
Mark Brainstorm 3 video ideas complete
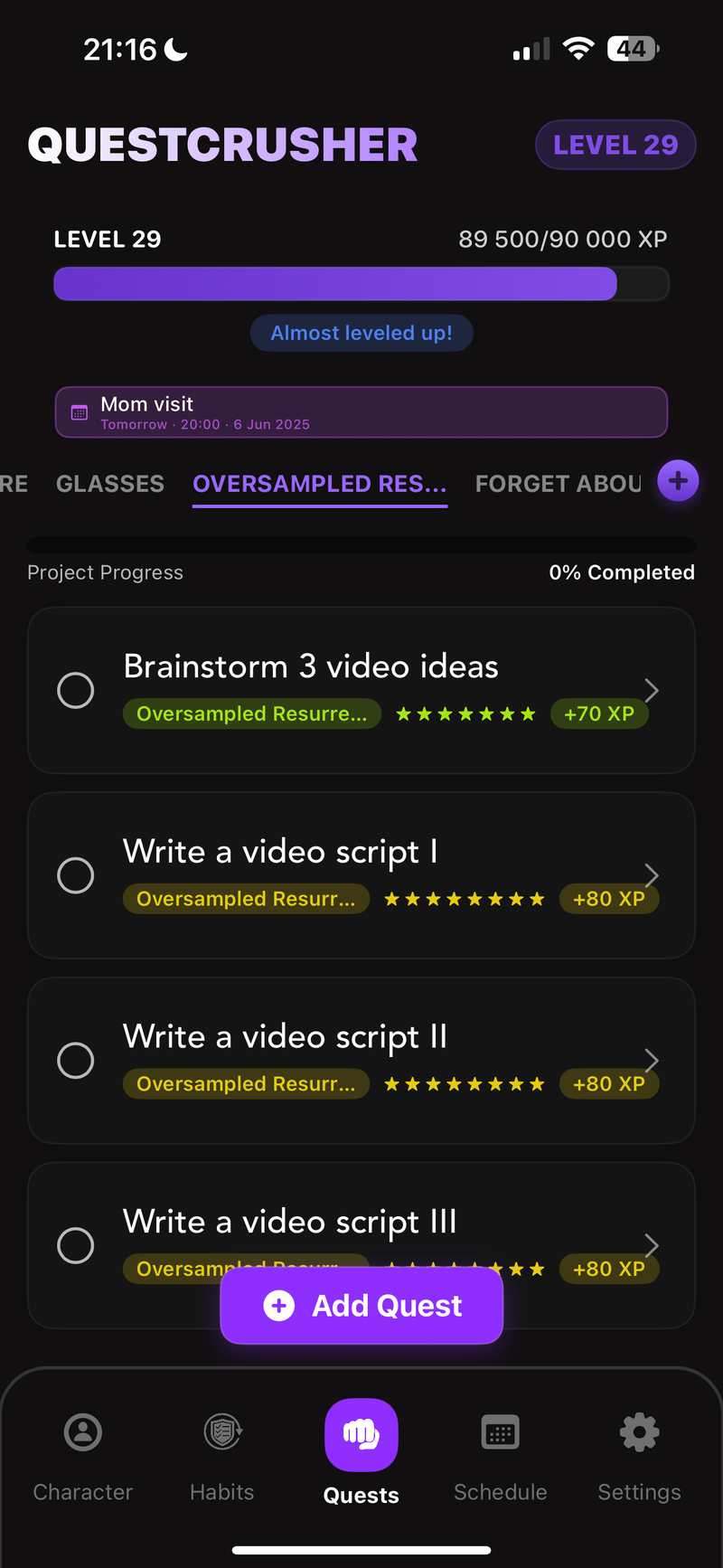(76, 690)
